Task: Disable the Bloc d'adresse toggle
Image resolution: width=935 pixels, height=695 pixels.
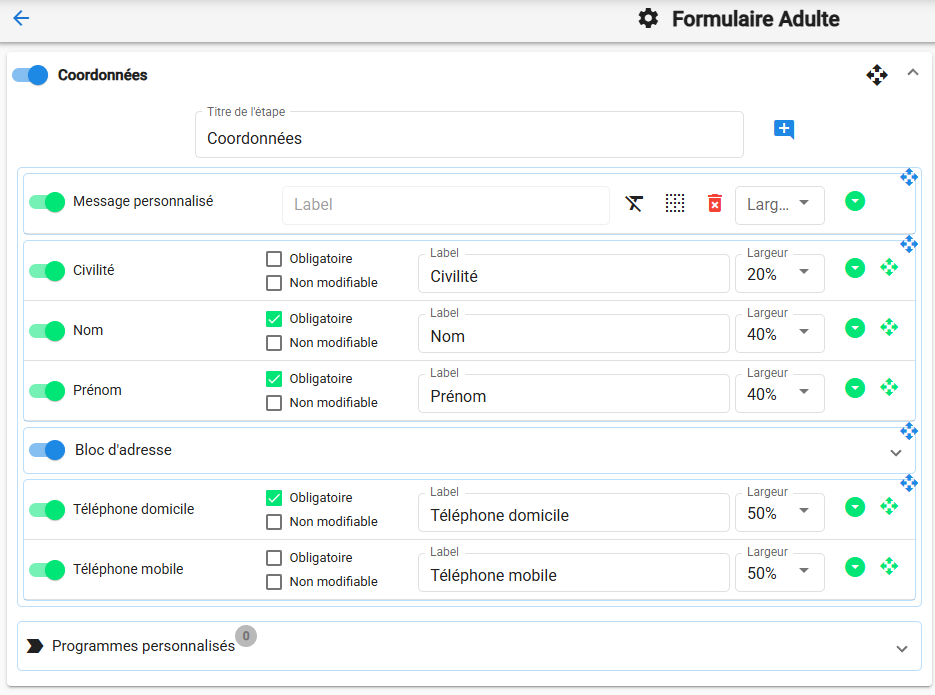Action: tap(47, 450)
